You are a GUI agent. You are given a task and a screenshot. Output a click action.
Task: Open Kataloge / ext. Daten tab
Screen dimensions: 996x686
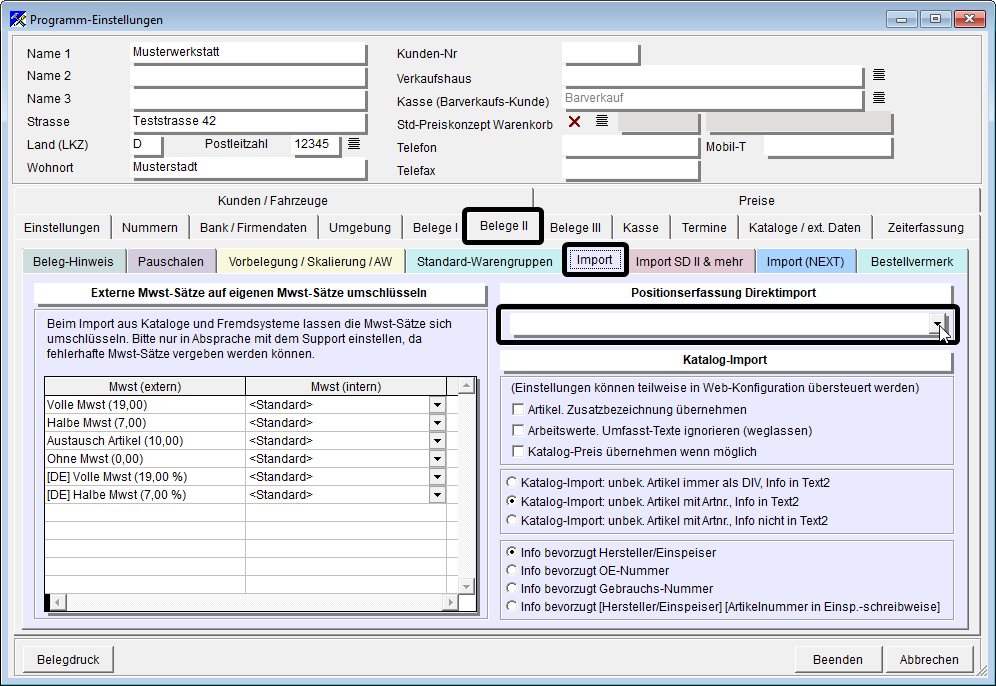[804, 227]
